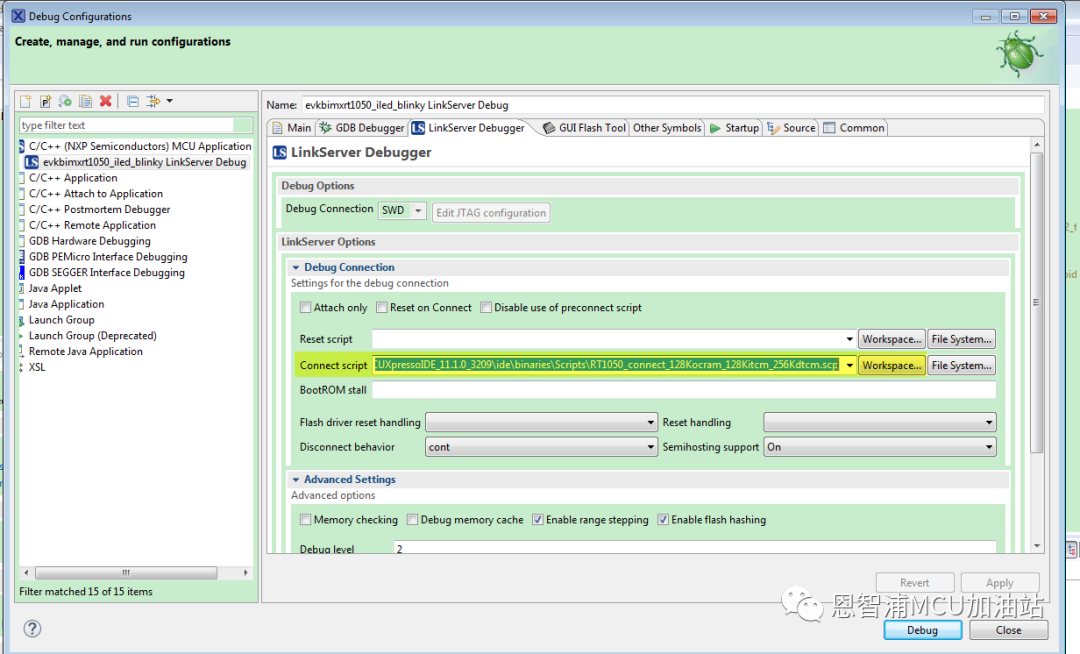The width and height of the screenshot is (1080, 654).
Task: Open Flash driver reset handling dropdown
Action: click(541, 423)
